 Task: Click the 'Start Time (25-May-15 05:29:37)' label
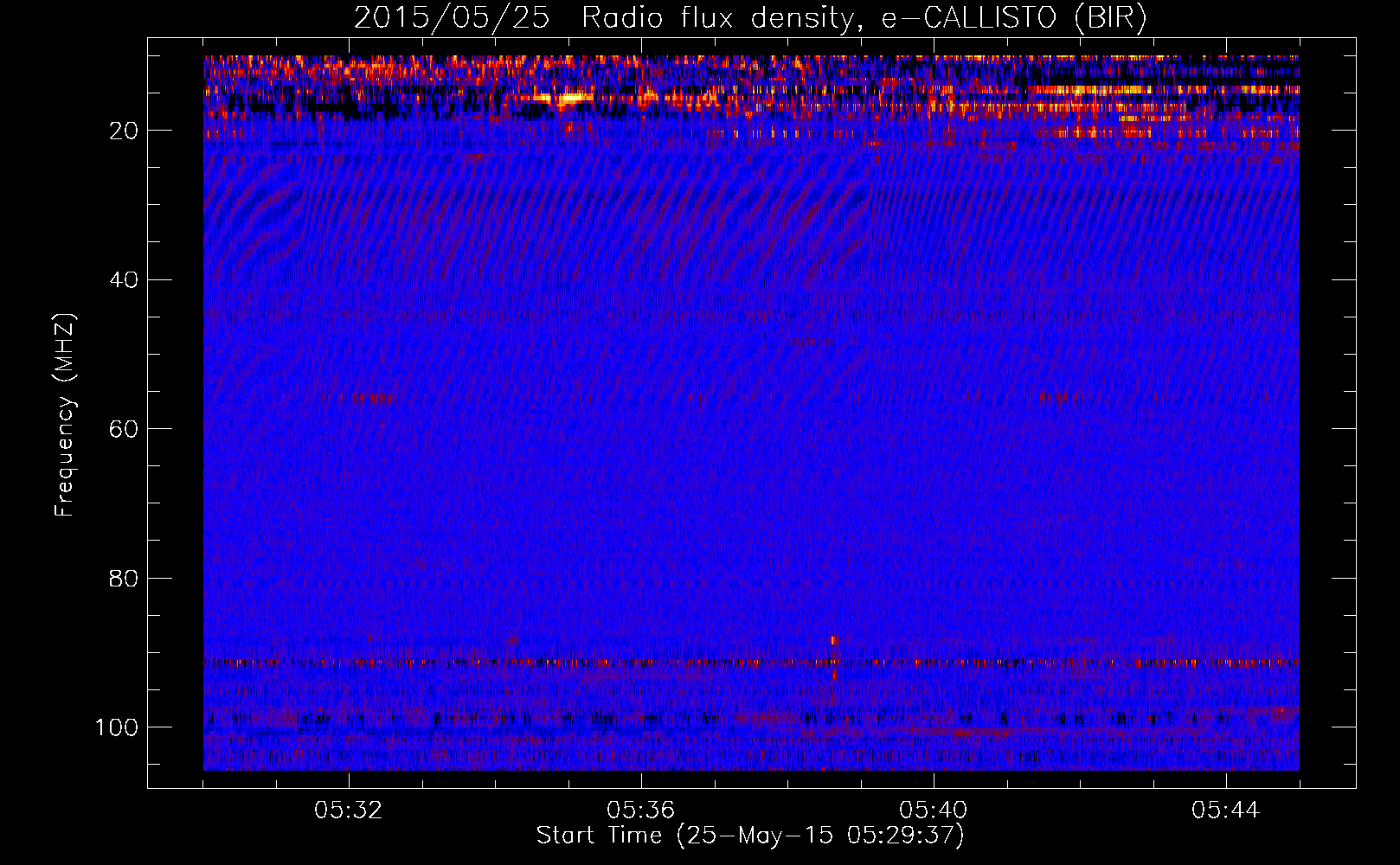750,836
